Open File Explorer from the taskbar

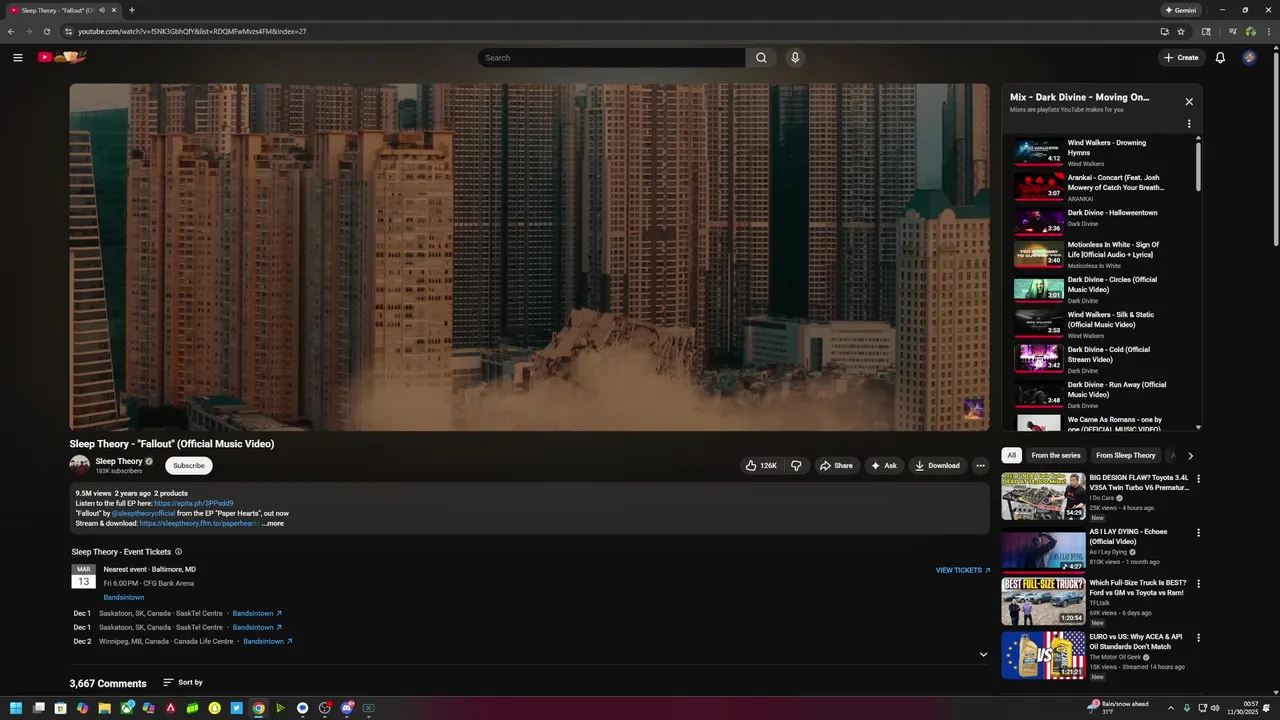104,708
